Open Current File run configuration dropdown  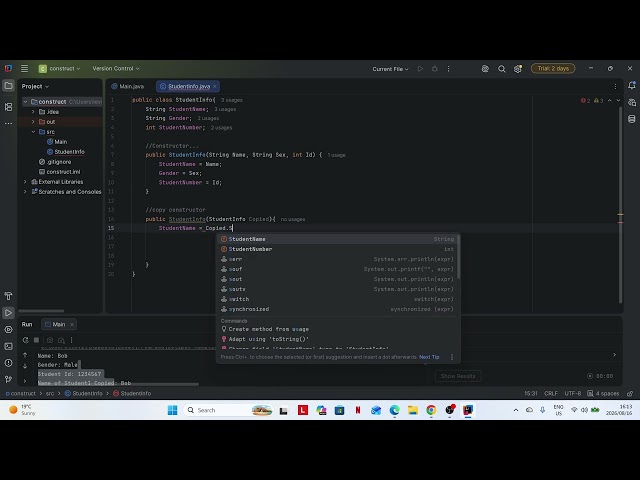390,69
